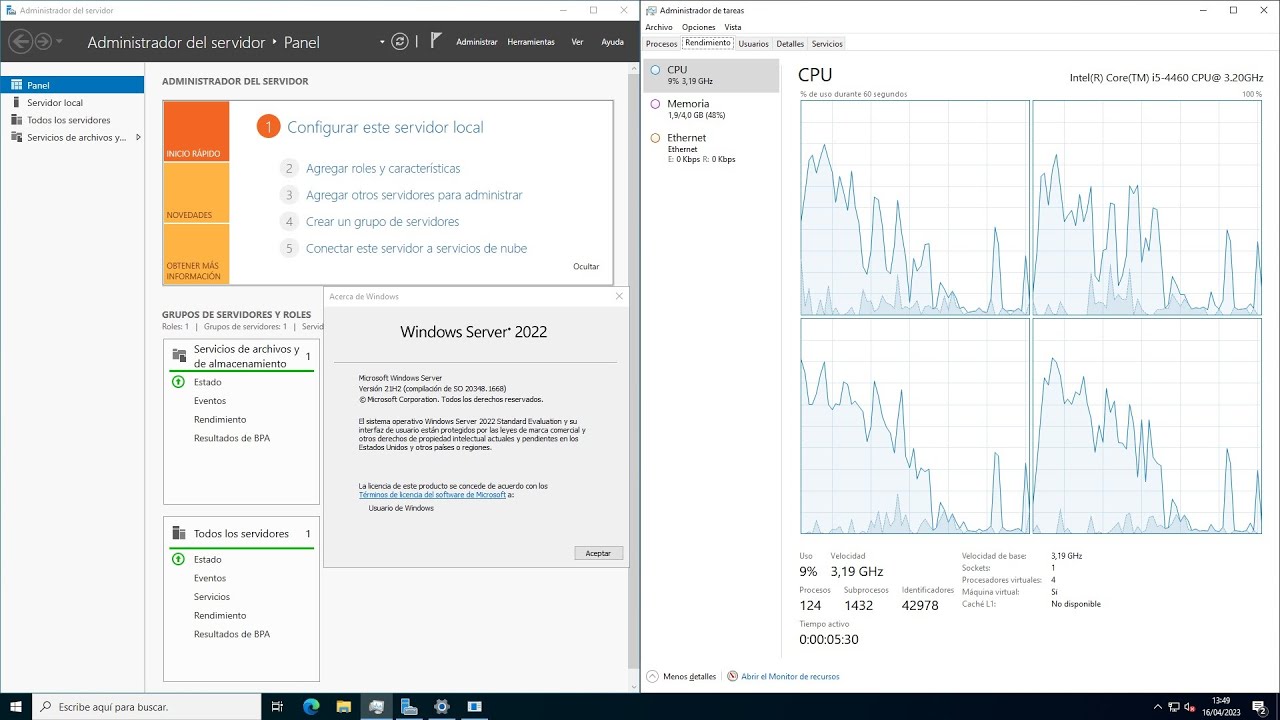Open the Ayuda menu
This screenshot has height=720, width=1280.
612,42
